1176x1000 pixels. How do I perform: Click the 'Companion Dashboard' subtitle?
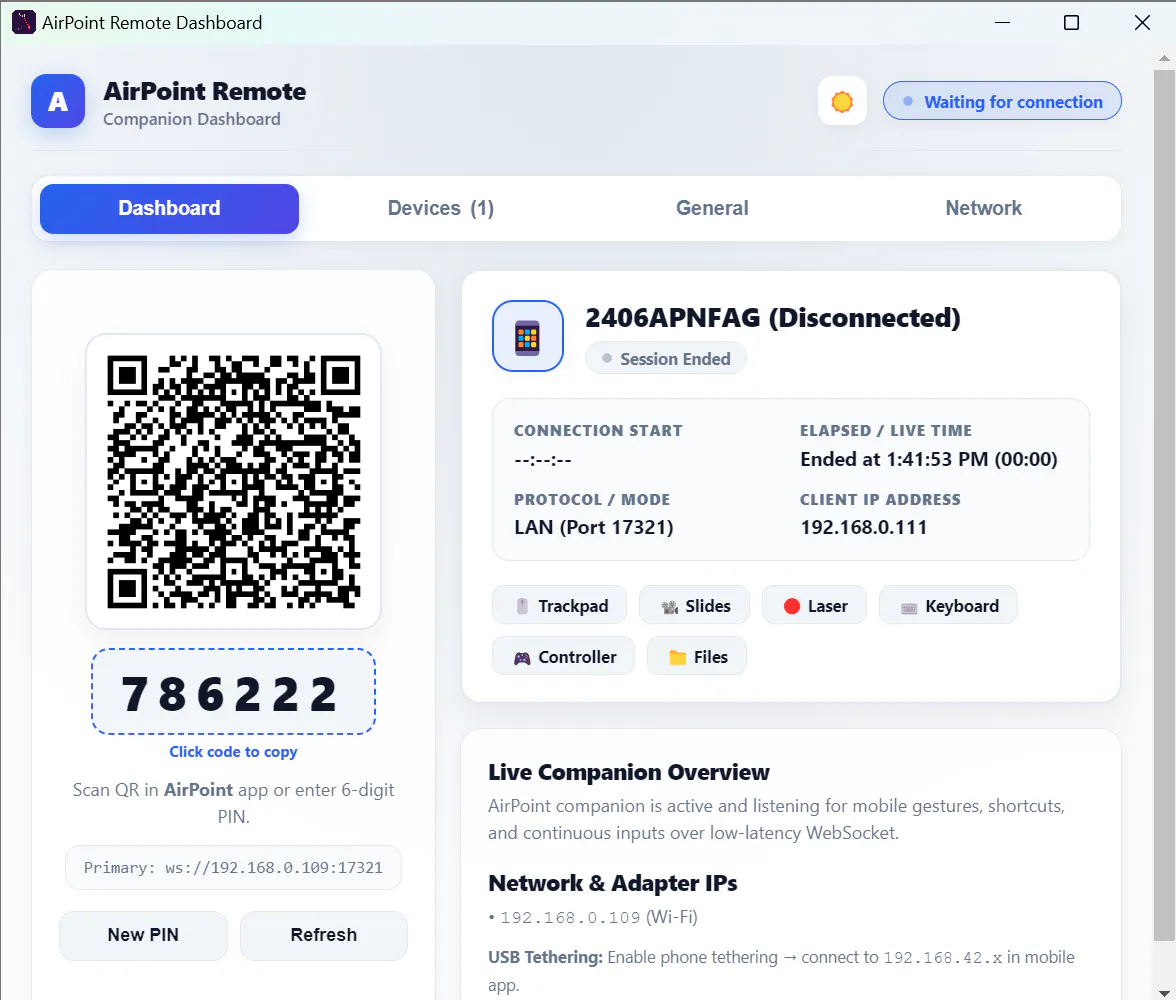(192, 119)
